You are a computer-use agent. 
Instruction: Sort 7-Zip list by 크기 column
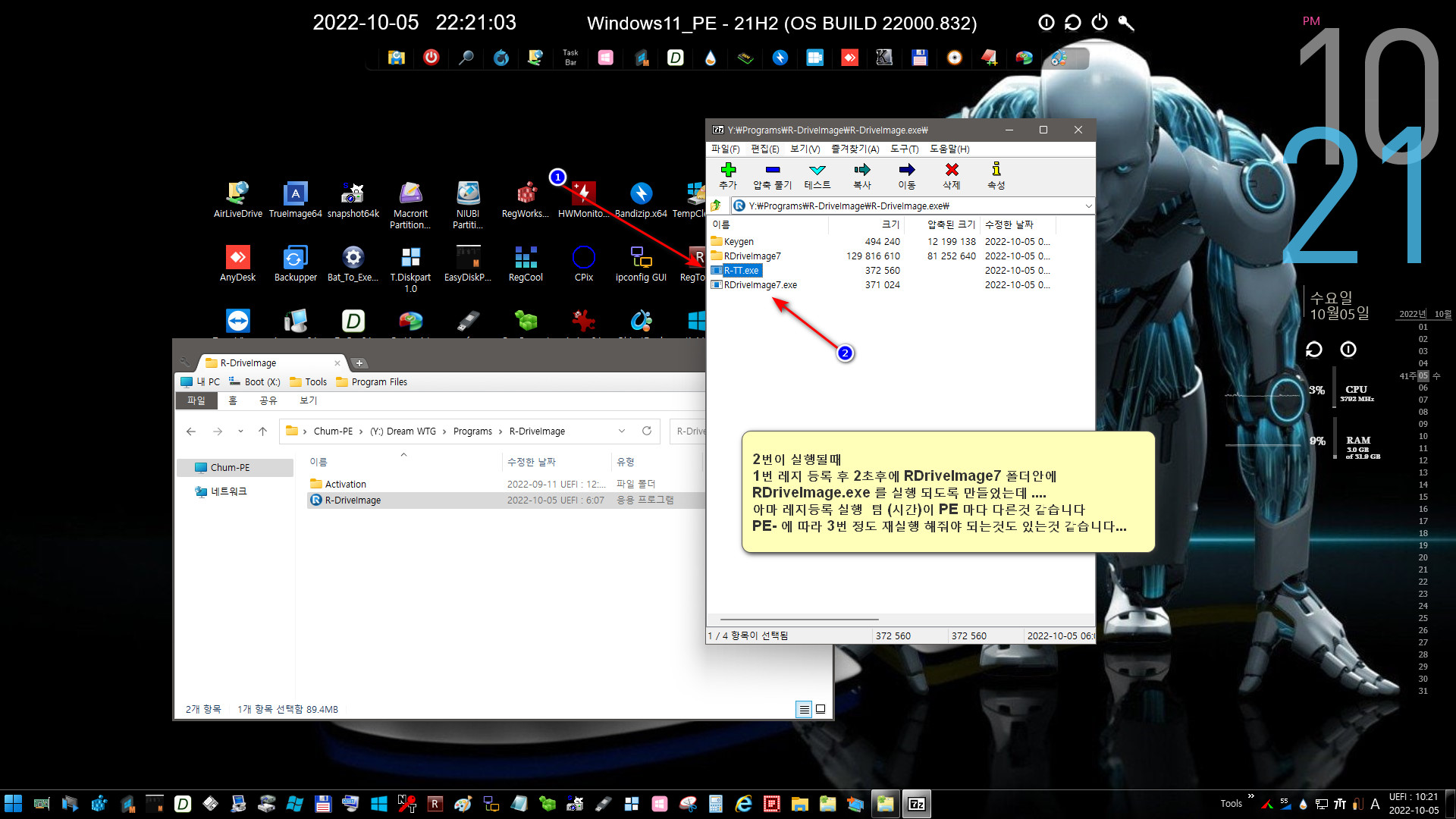866,224
